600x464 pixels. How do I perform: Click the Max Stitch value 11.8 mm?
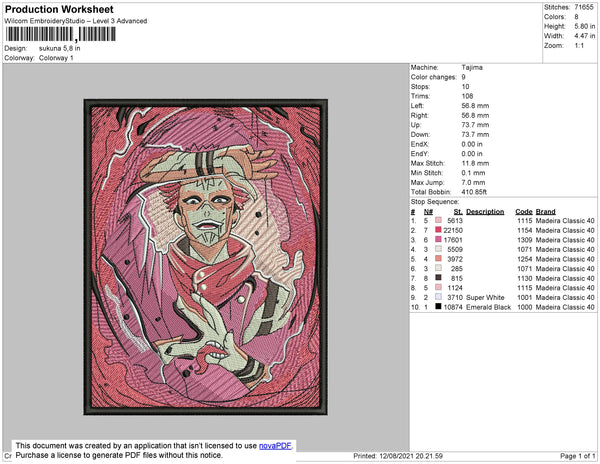[x=475, y=163]
